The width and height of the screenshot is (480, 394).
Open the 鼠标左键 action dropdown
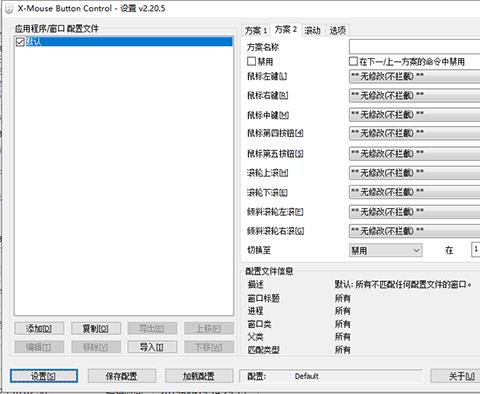click(414, 76)
